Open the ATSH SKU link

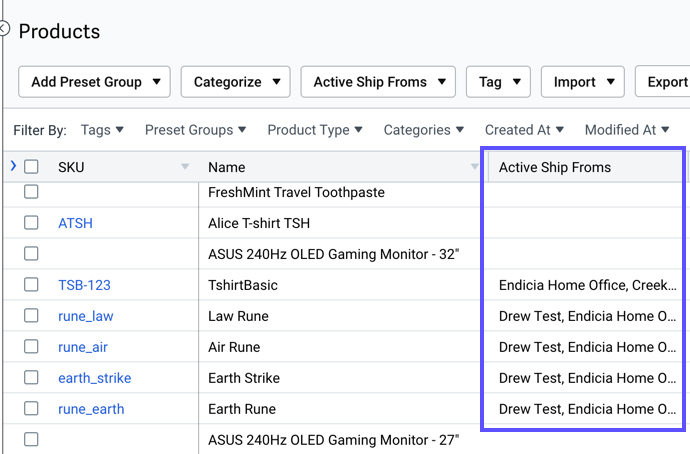(x=75, y=223)
